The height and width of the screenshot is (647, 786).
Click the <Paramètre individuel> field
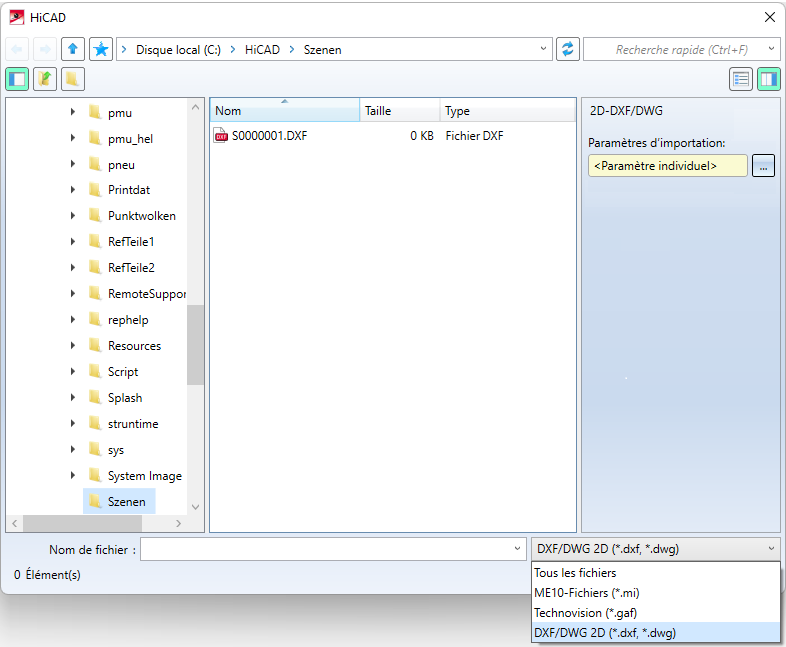668,166
